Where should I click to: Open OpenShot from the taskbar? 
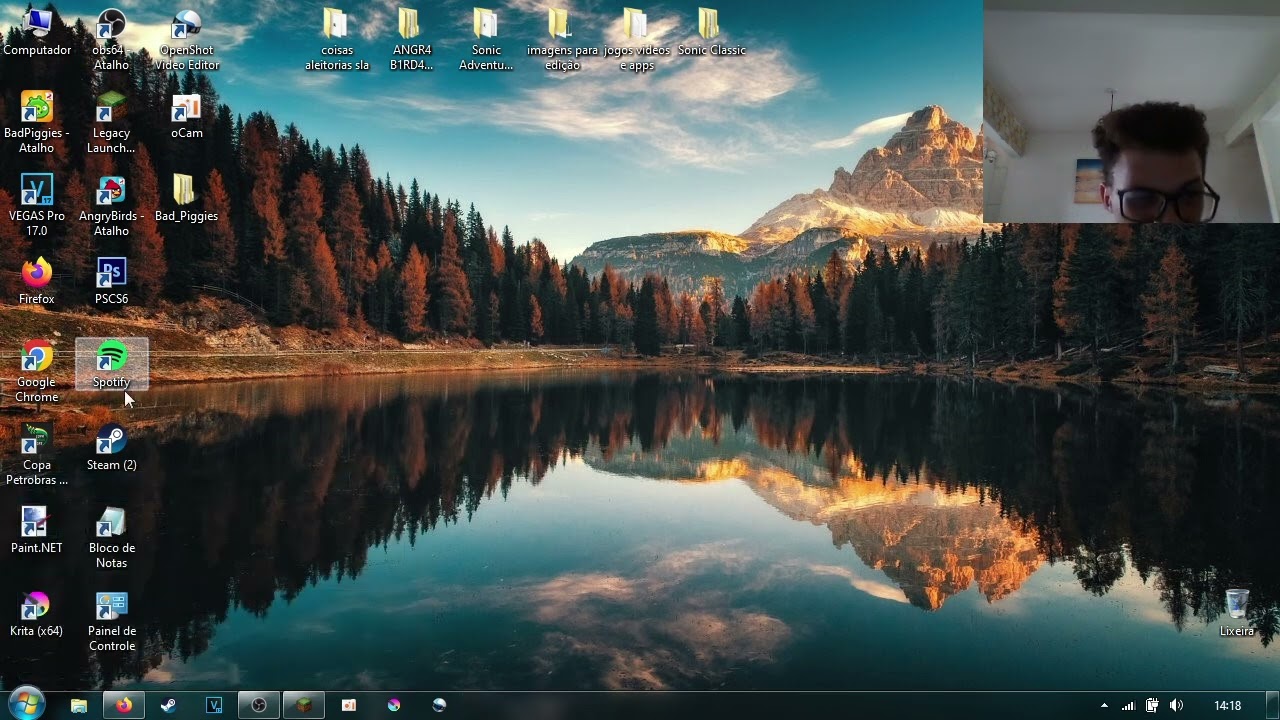click(x=438, y=705)
